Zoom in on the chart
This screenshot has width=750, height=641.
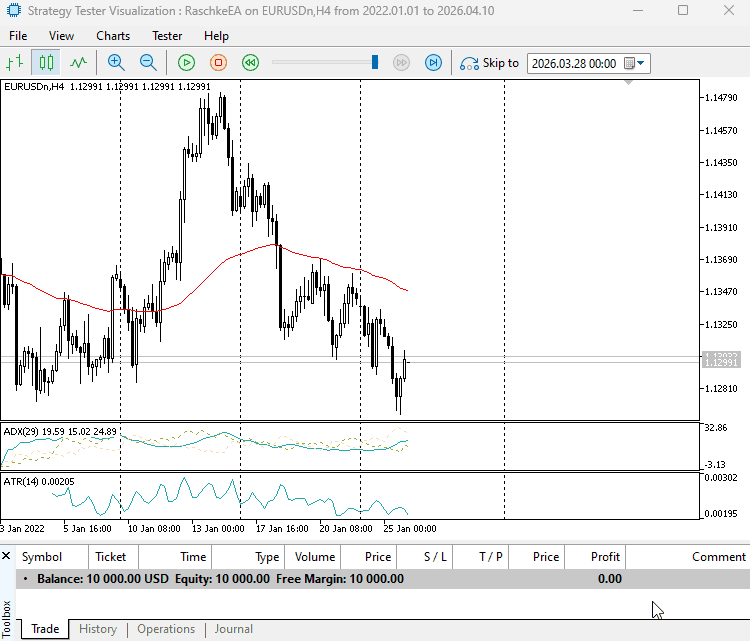pos(116,63)
